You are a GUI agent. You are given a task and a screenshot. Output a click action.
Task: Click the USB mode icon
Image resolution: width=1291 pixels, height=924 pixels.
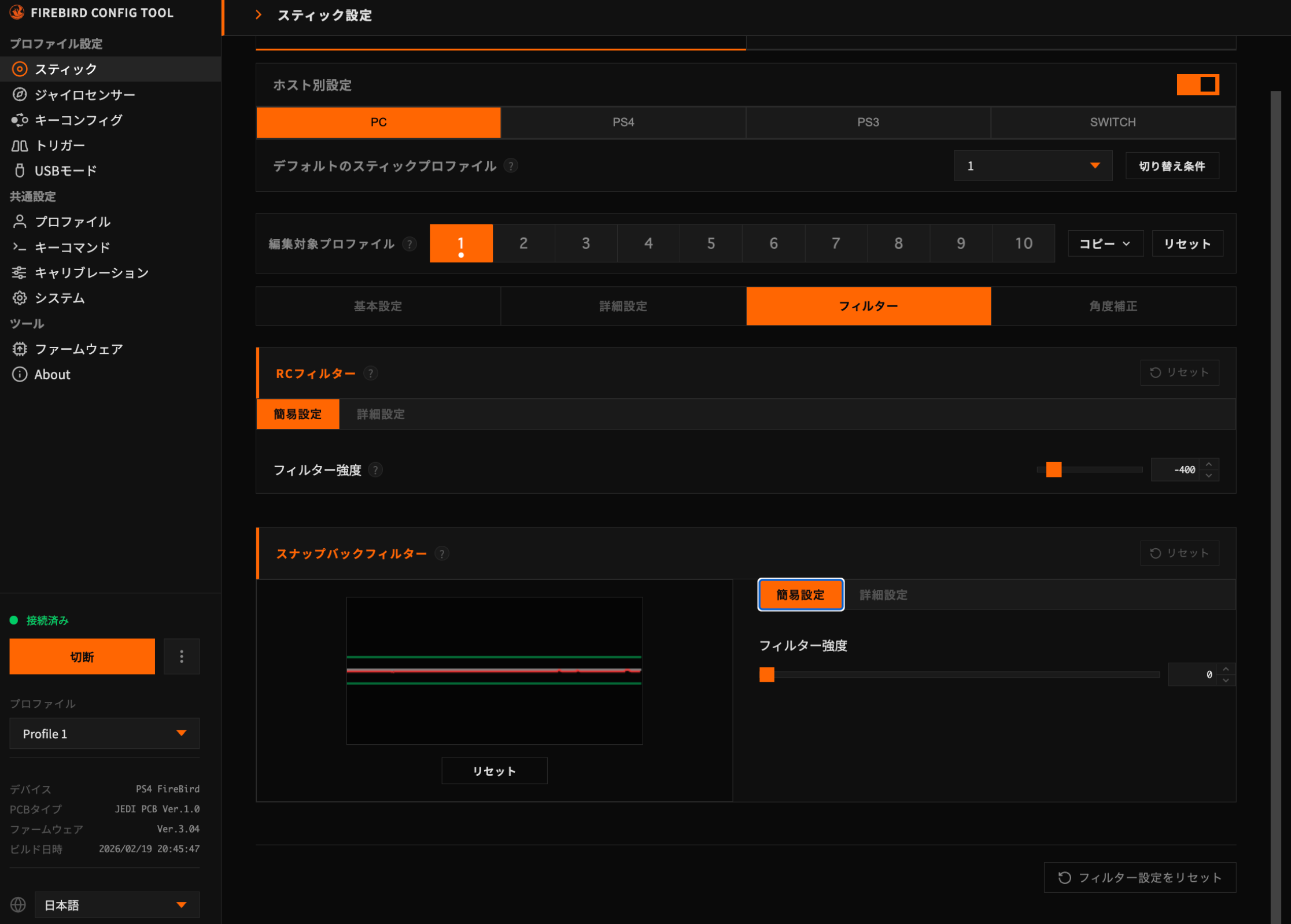(x=20, y=171)
